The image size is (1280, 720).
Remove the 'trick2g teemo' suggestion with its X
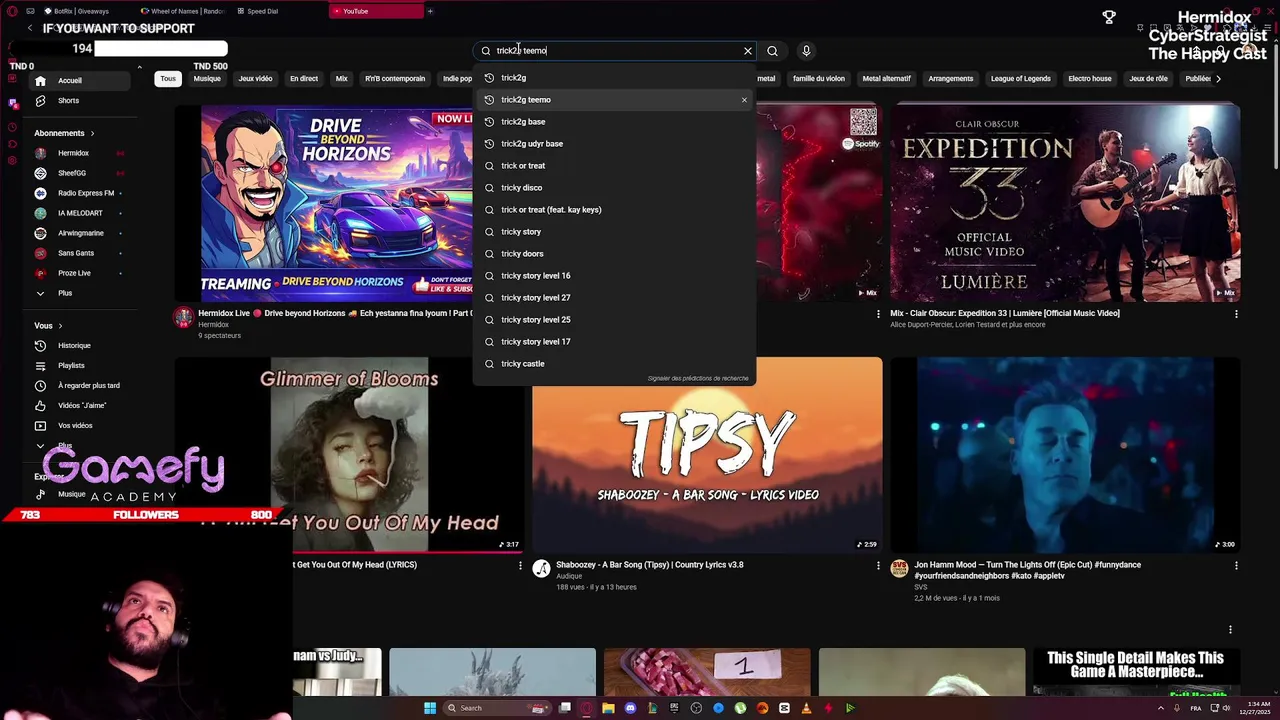(x=744, y=100)
